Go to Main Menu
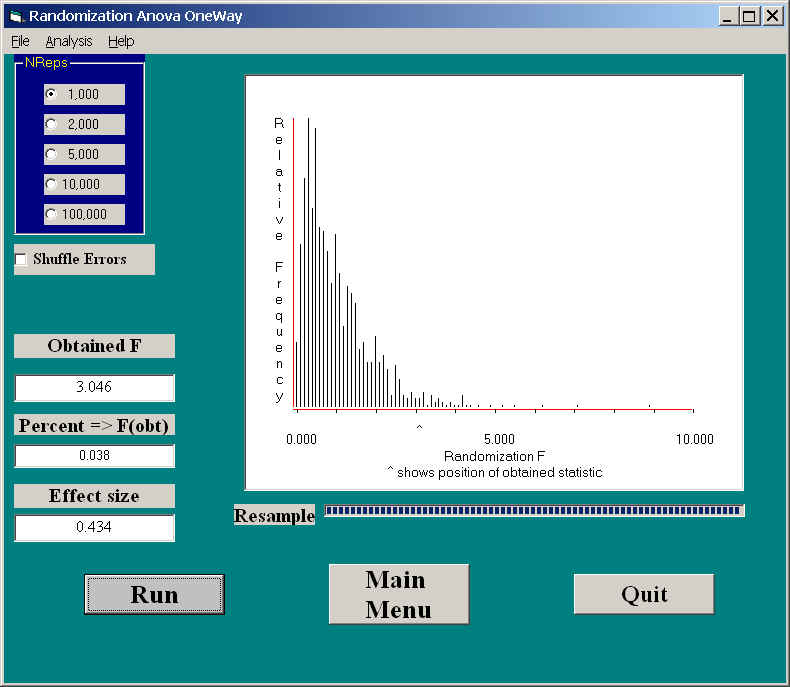The height and width of the screenshot is (687, 790). (x=398, y=594)
